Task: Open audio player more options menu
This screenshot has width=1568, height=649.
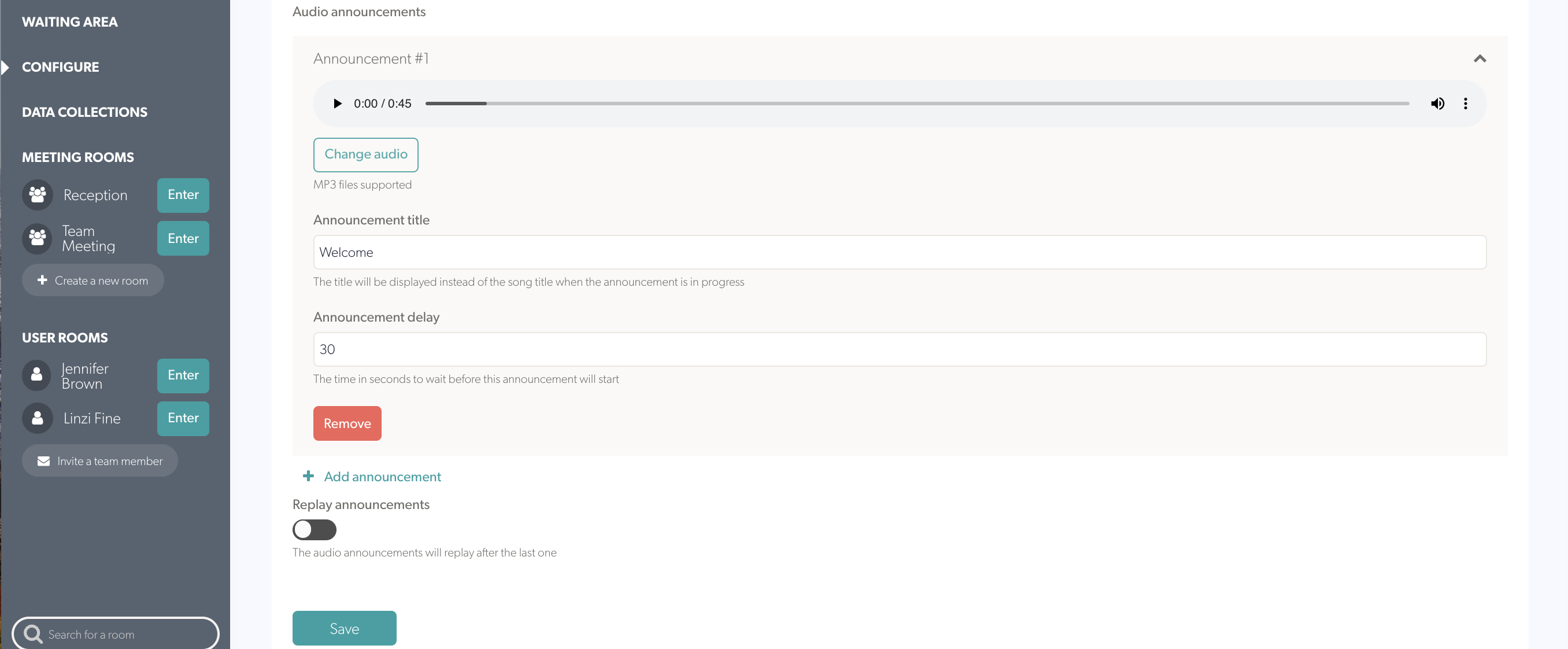Action: (x=1465, y=104)
